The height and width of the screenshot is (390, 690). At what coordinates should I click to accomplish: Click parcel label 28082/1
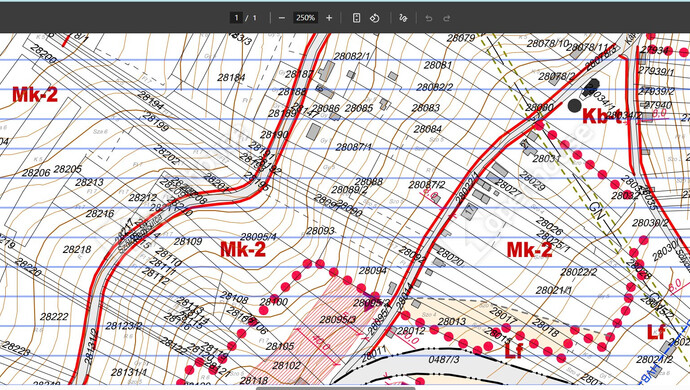(352, 56)
